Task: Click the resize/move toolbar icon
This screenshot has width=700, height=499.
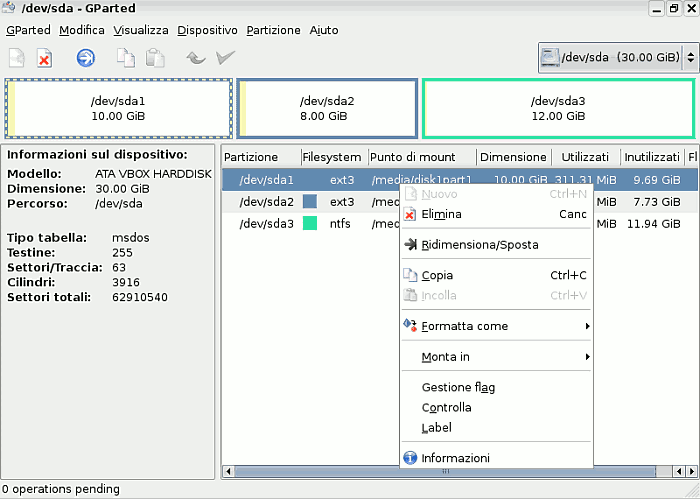Action: 86,58
